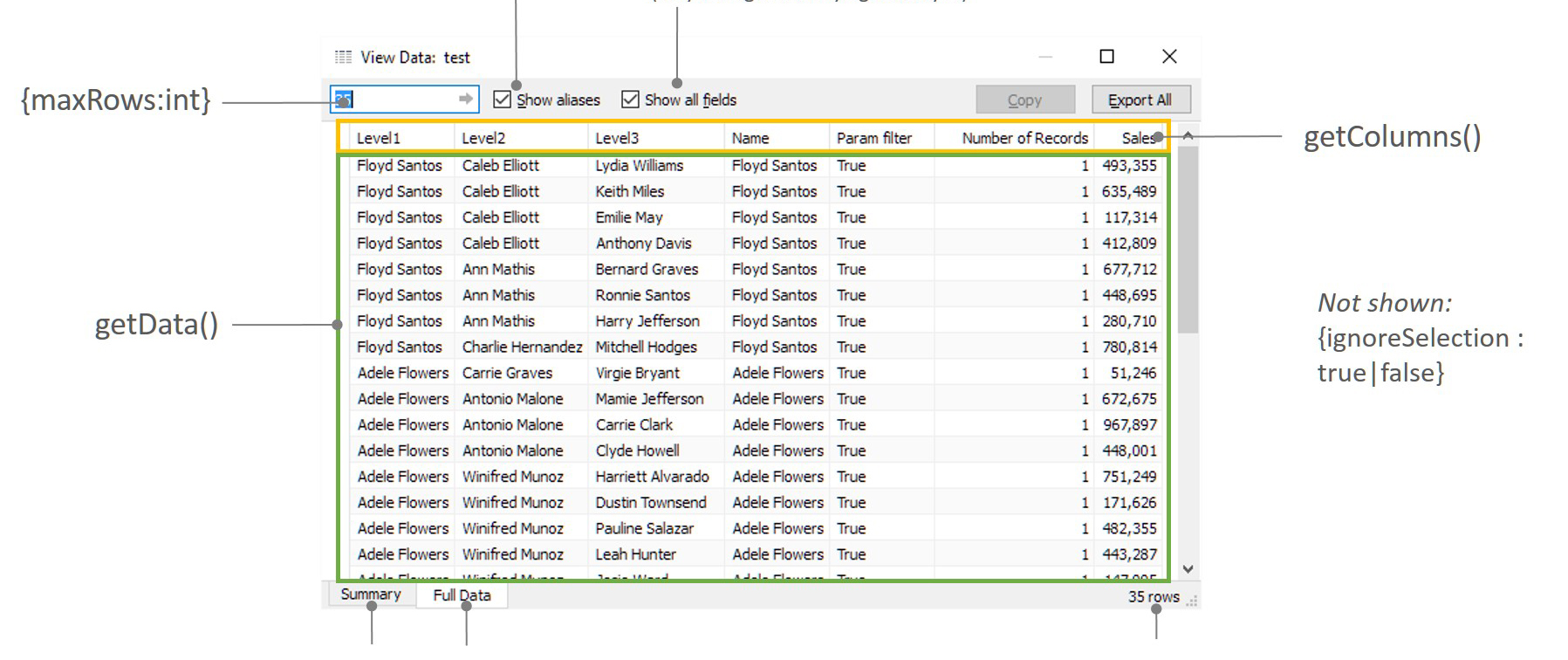Click the Export All button
Screen dimensions: 1568x660
[1140, 100]
